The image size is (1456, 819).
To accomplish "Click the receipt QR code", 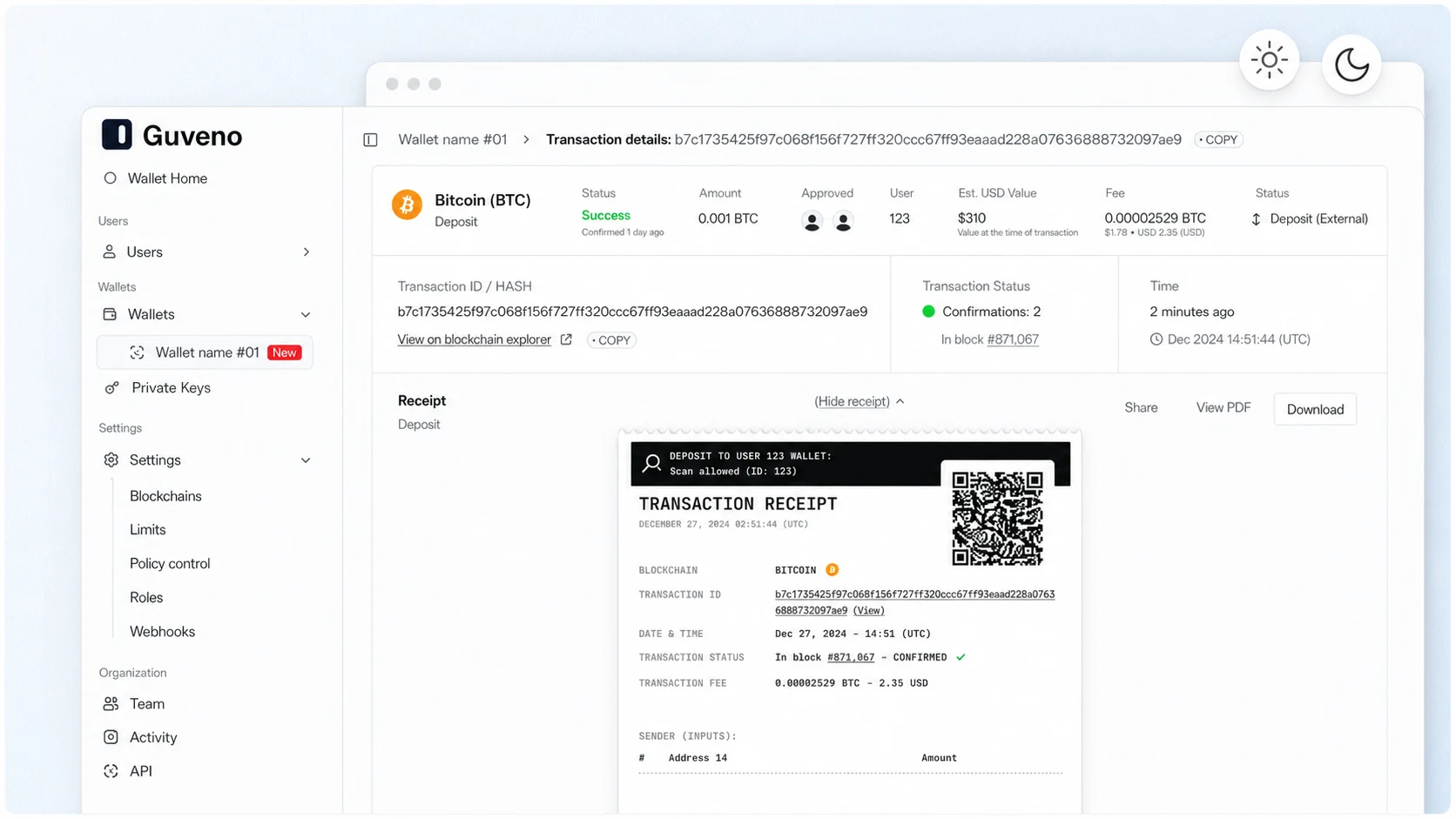I will [x=997, y=519].
